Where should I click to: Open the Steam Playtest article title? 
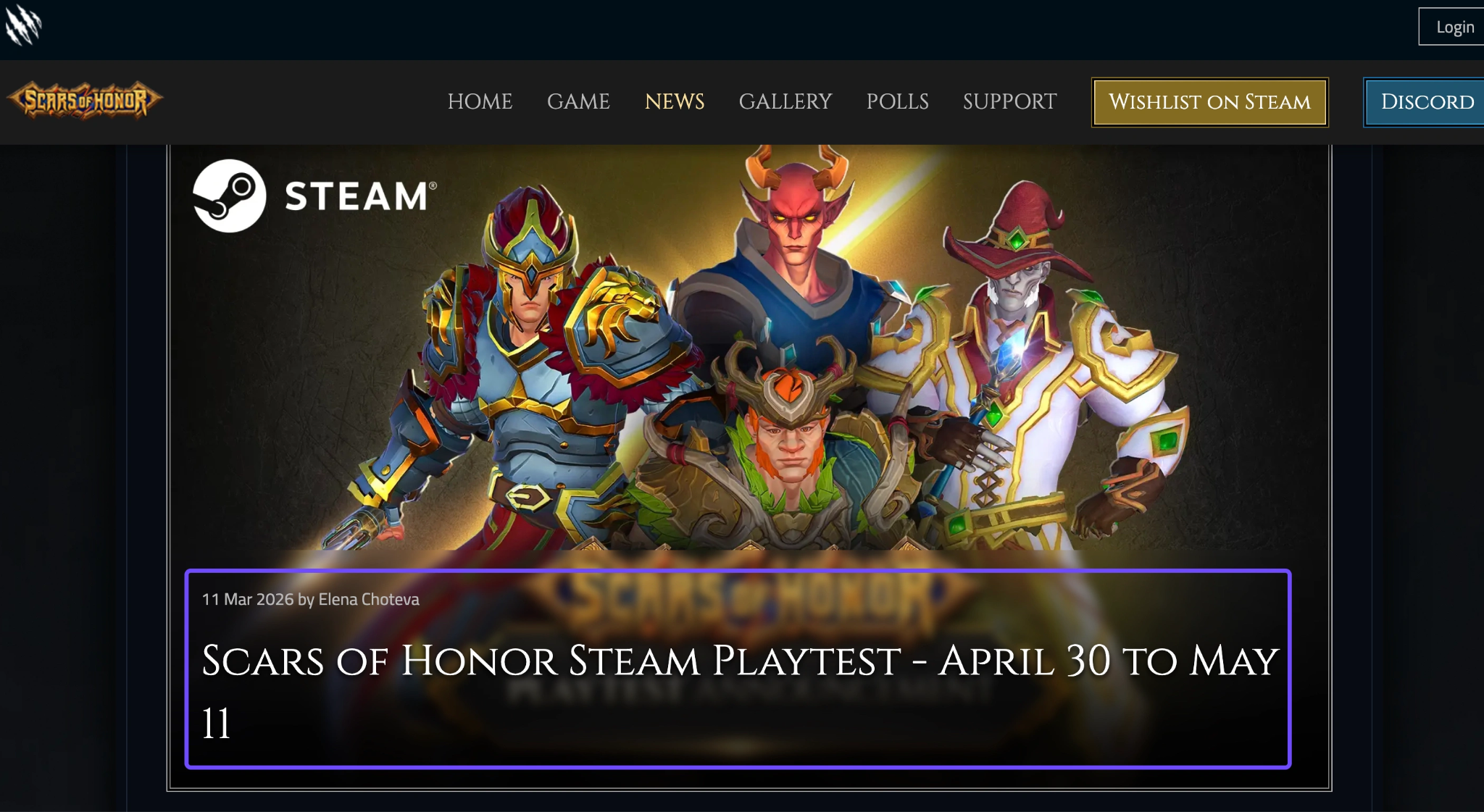point(740,690)
